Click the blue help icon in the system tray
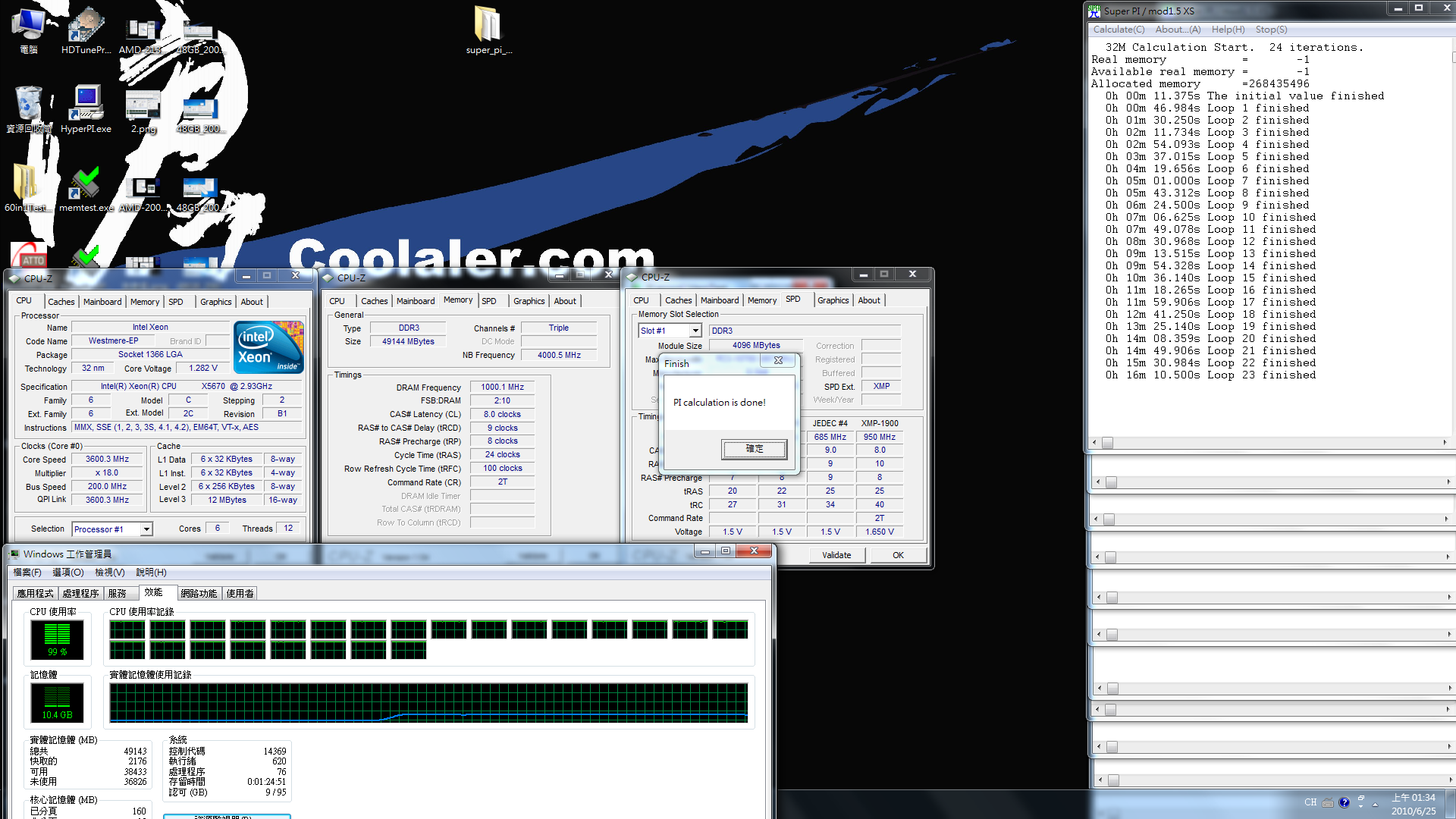 (x=1345, y=802)
